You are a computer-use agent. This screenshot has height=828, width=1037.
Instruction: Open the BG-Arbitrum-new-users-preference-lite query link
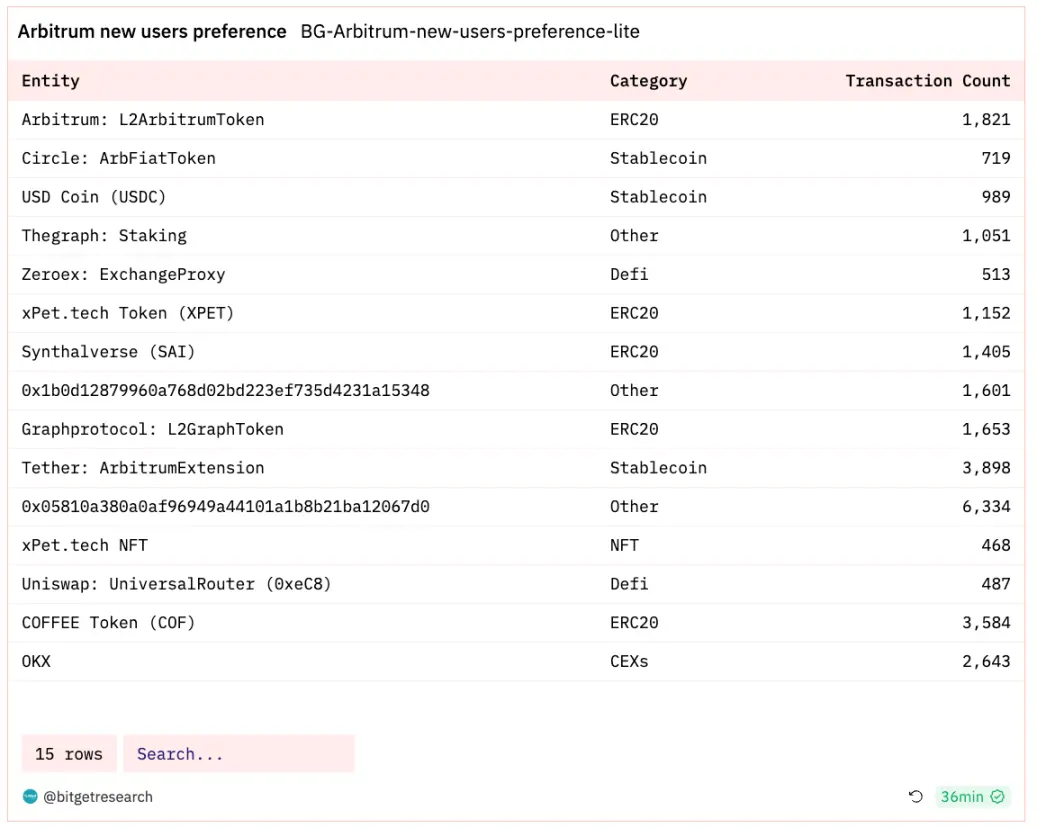pos(470,32)
